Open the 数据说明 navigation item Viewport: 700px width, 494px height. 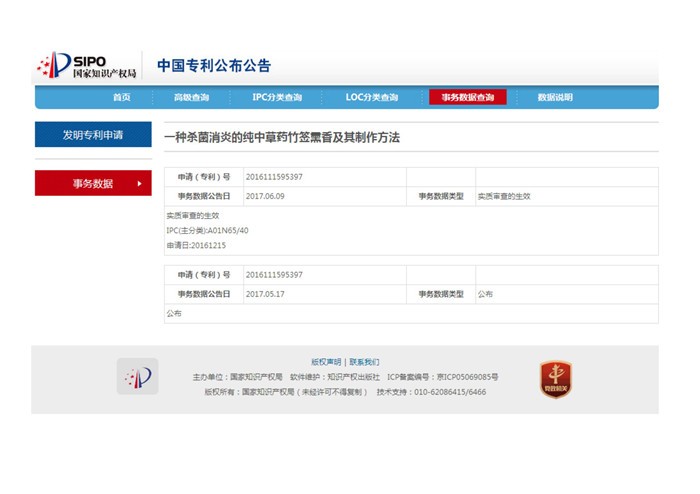555,97
